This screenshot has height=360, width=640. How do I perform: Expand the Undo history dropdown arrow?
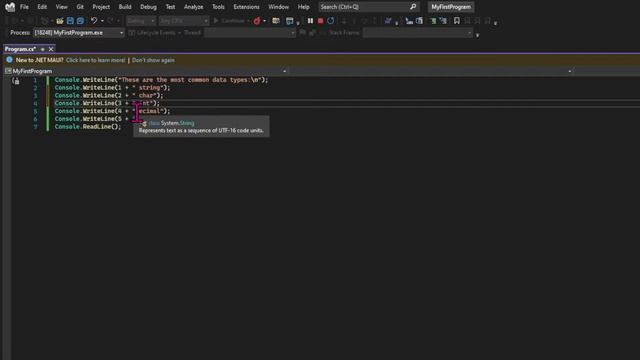pos(102,21)
